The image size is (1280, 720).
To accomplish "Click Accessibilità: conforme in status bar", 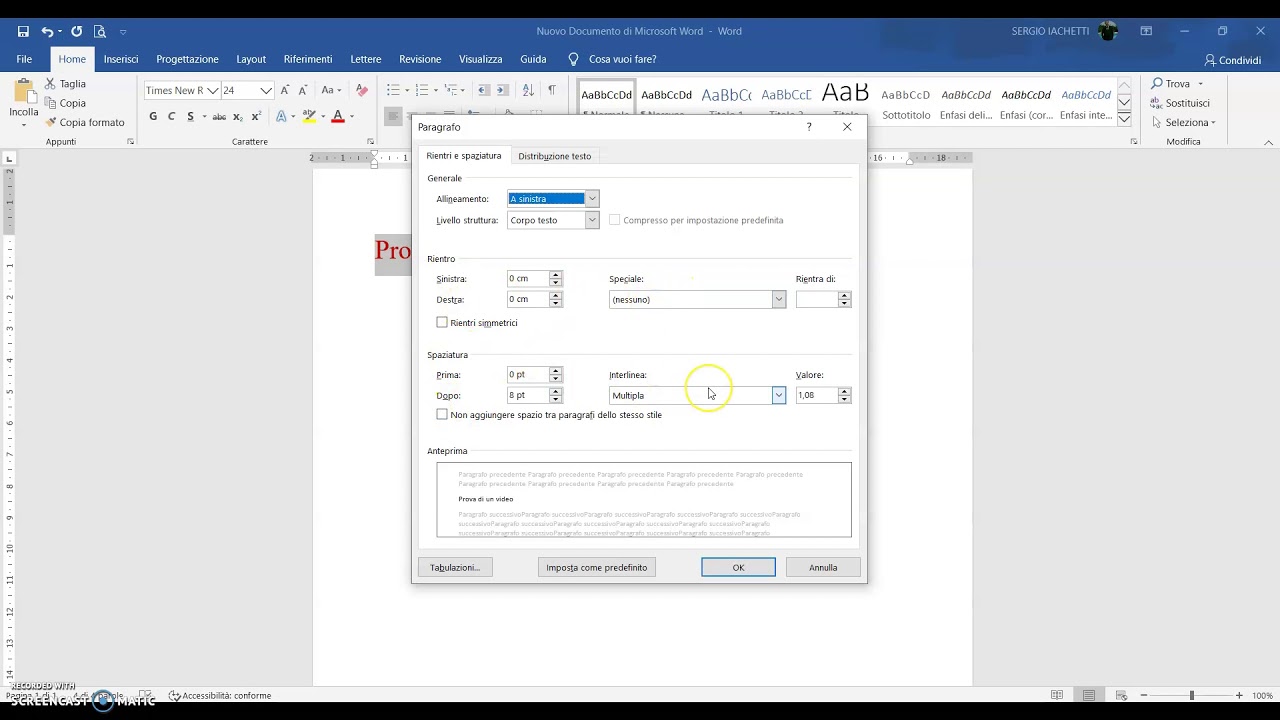I will pos(219,695).
